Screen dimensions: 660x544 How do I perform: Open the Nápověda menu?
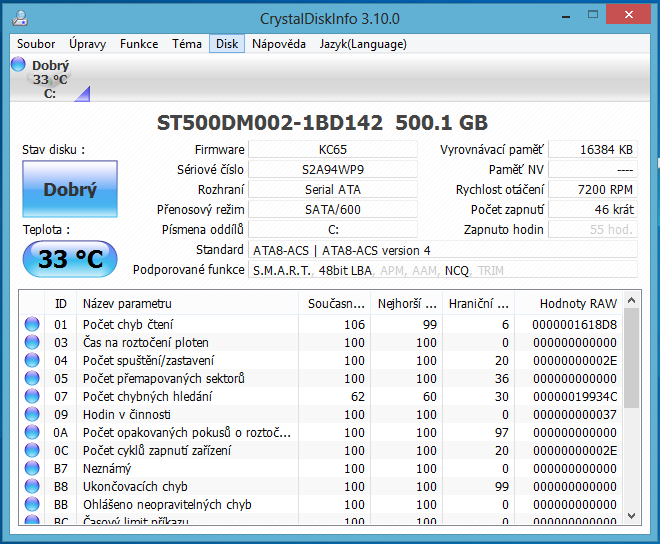(x=279, y=44)
